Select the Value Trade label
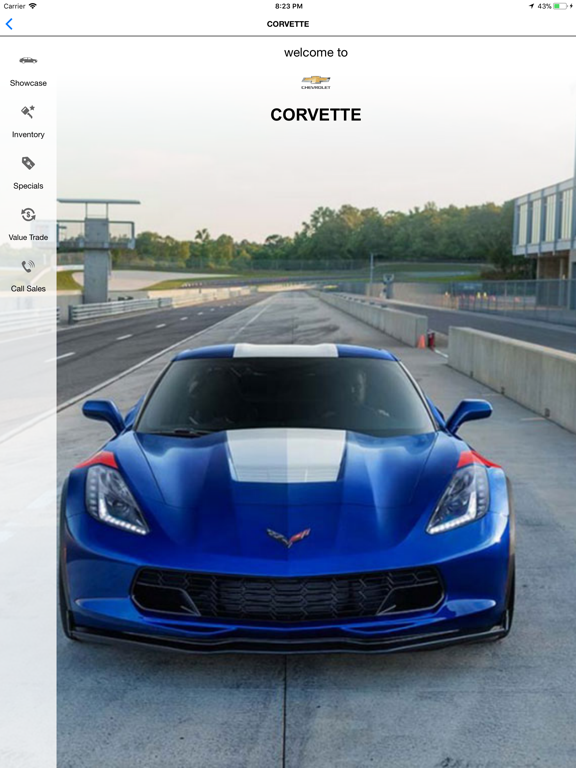Image resolution: width=576 pixels, height=768 pixels. coord(28,238)
